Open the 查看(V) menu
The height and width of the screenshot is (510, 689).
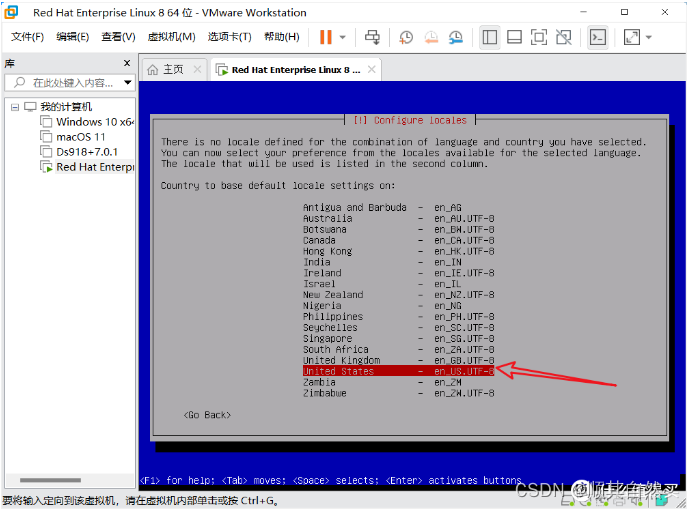[x=118, y=37]
